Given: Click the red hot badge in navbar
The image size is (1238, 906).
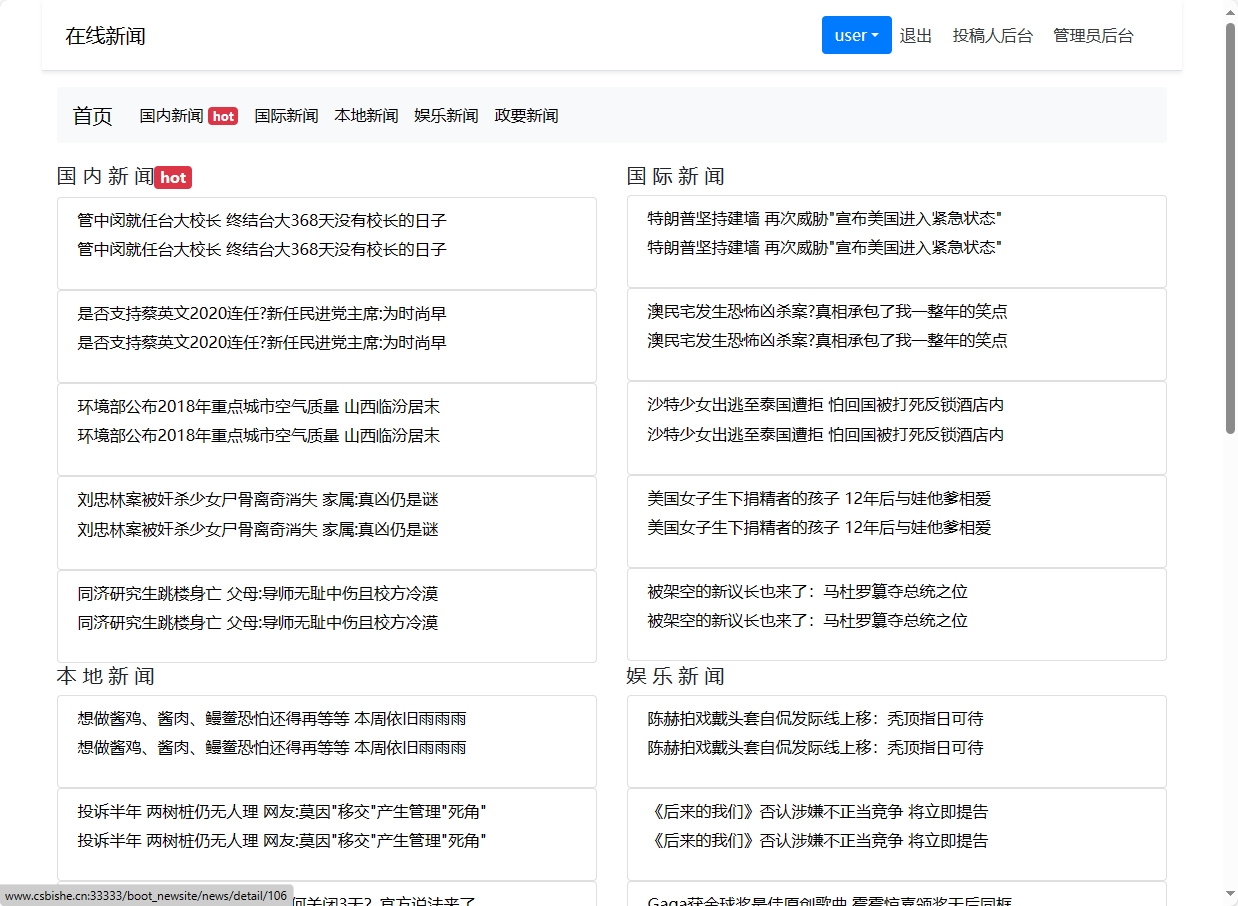Looking at the screenshot, I should [222, 116].
